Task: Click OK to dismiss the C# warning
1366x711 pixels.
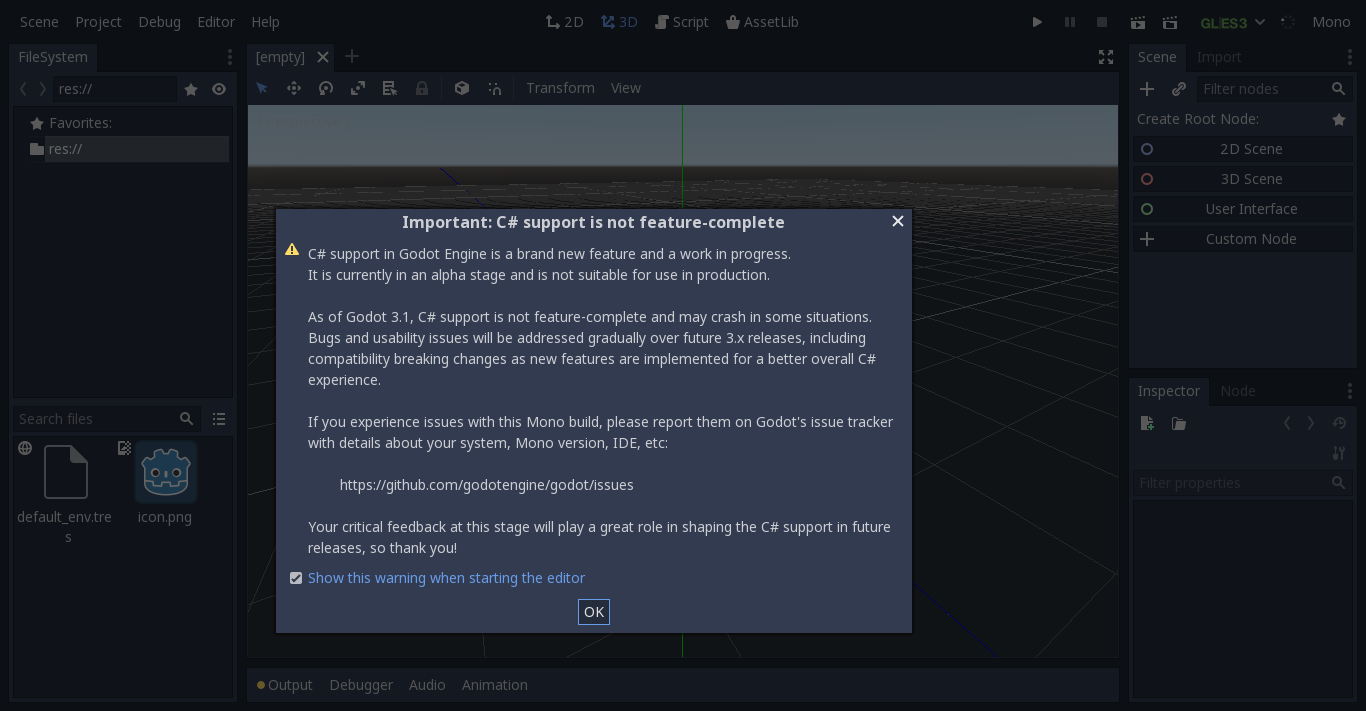Action: [594, 612]
